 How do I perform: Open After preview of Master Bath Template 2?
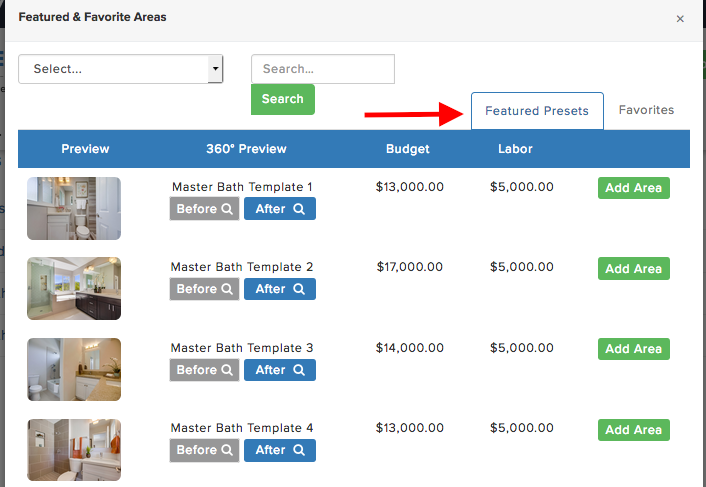pos(280,289)
